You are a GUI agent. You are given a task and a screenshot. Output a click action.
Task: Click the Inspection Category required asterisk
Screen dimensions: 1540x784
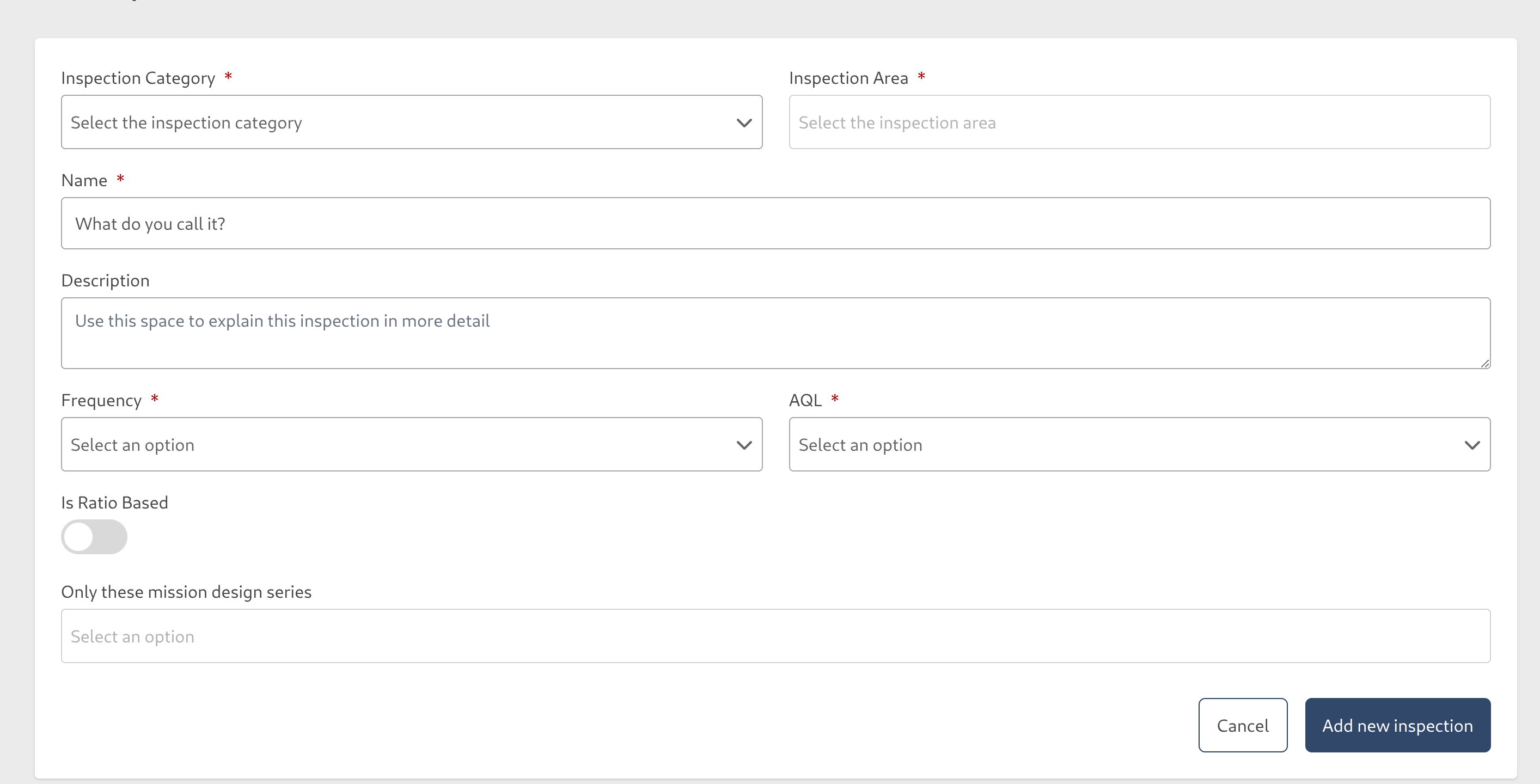click(x=228, y=76)
